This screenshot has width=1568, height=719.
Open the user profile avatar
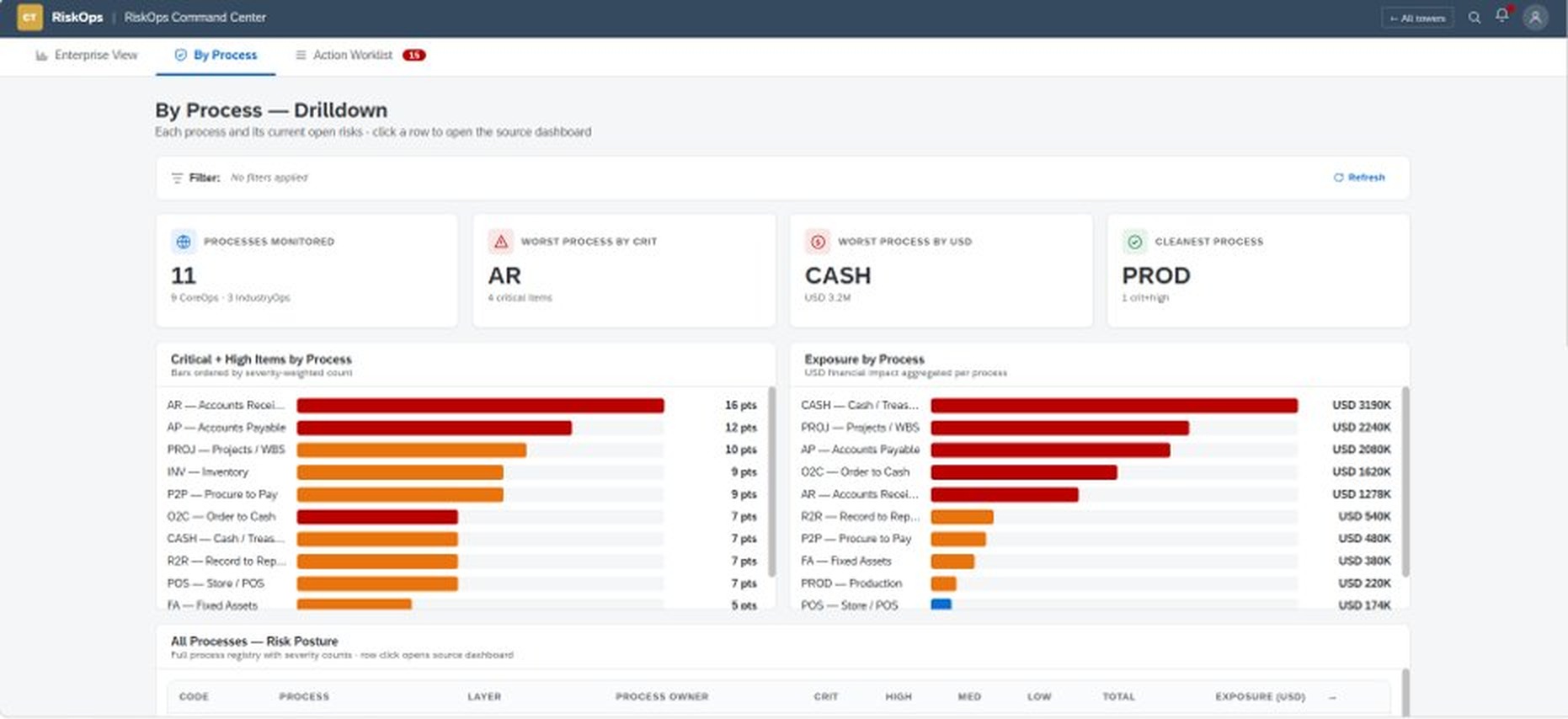[x=1535, y=17]
